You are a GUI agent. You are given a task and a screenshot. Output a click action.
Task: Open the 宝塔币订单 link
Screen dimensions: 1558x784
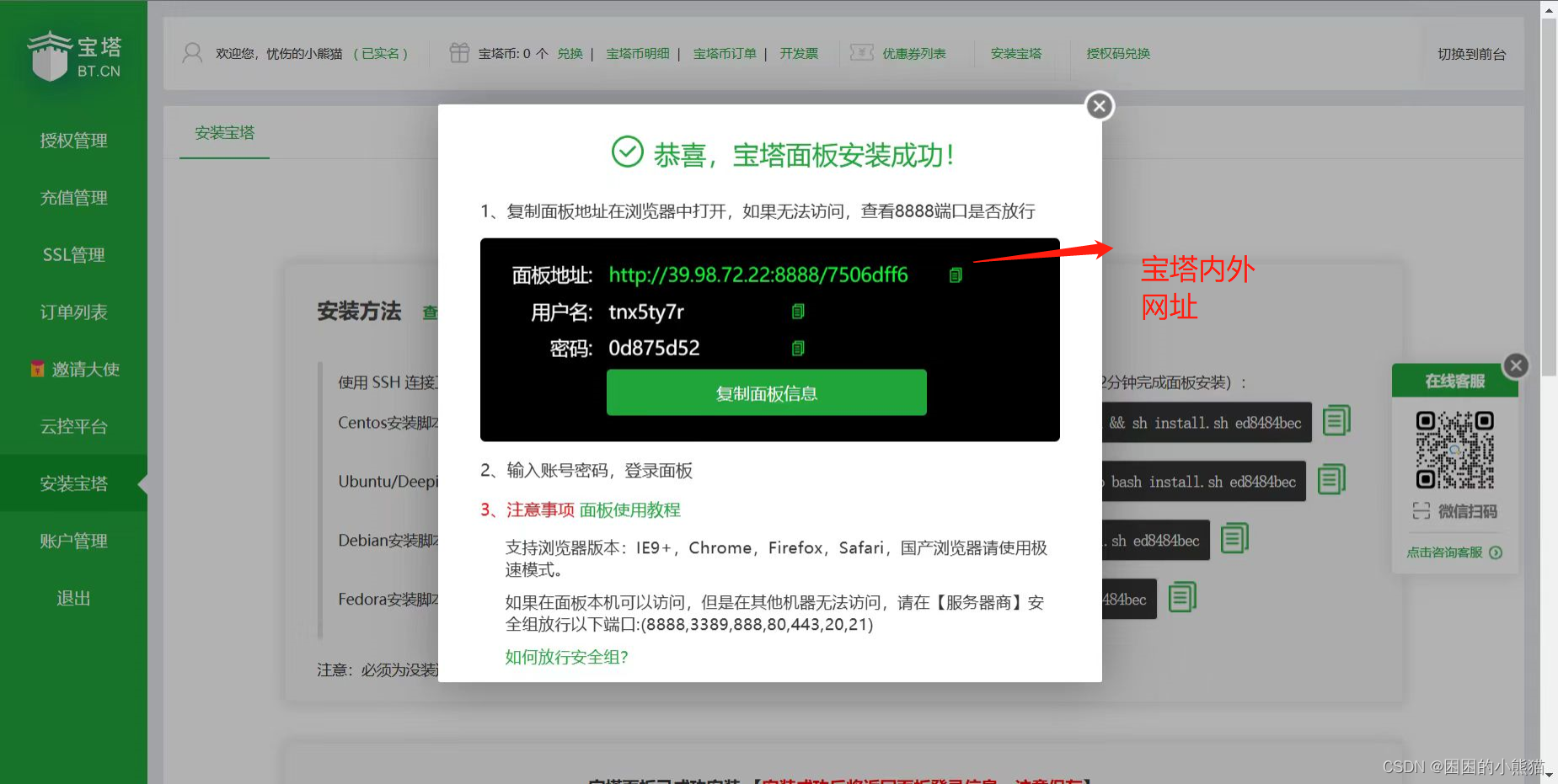(725, 54)
